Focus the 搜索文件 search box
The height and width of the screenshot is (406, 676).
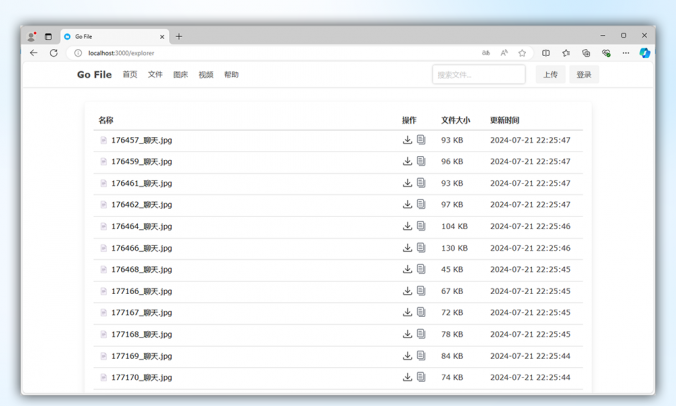click(479, 75)
